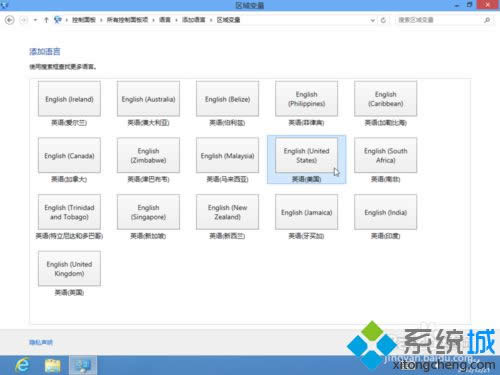Image resolution: width=500 pixels, height=375 pixels.
Task: Select the English (Caribbean) tile
Action: (x=385, y=99)
